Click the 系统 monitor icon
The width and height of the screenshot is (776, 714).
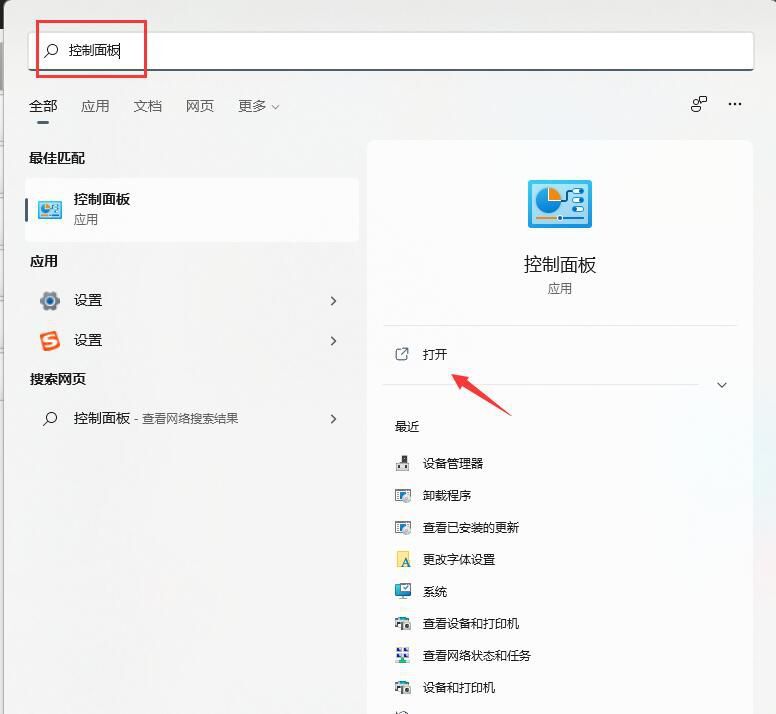pyautogui.click(x=403, y=591)
